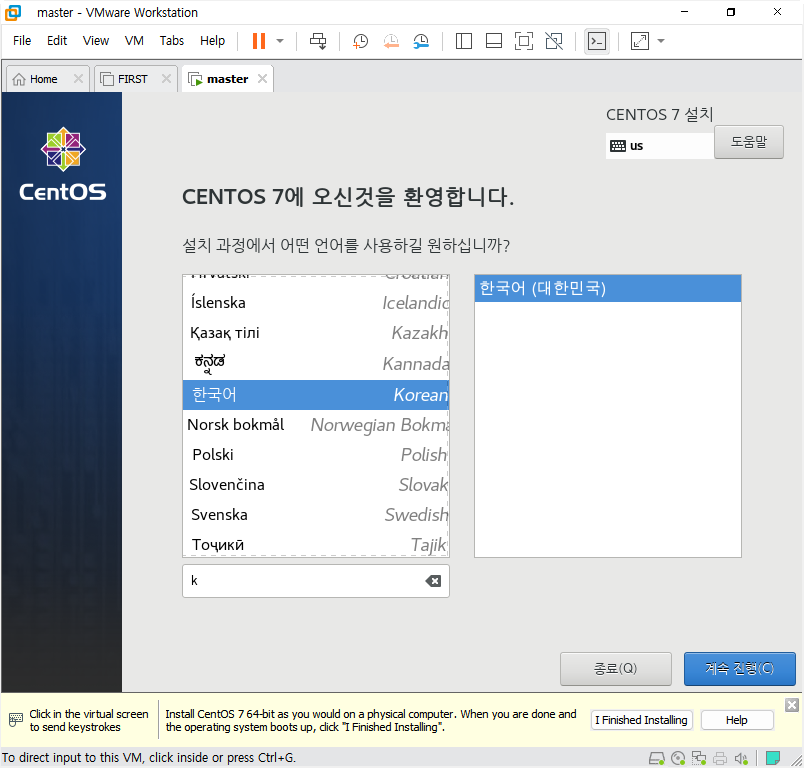Pause the virtual machine
Image resolution: width=804 pixels, height=768 pixels.
259,41
